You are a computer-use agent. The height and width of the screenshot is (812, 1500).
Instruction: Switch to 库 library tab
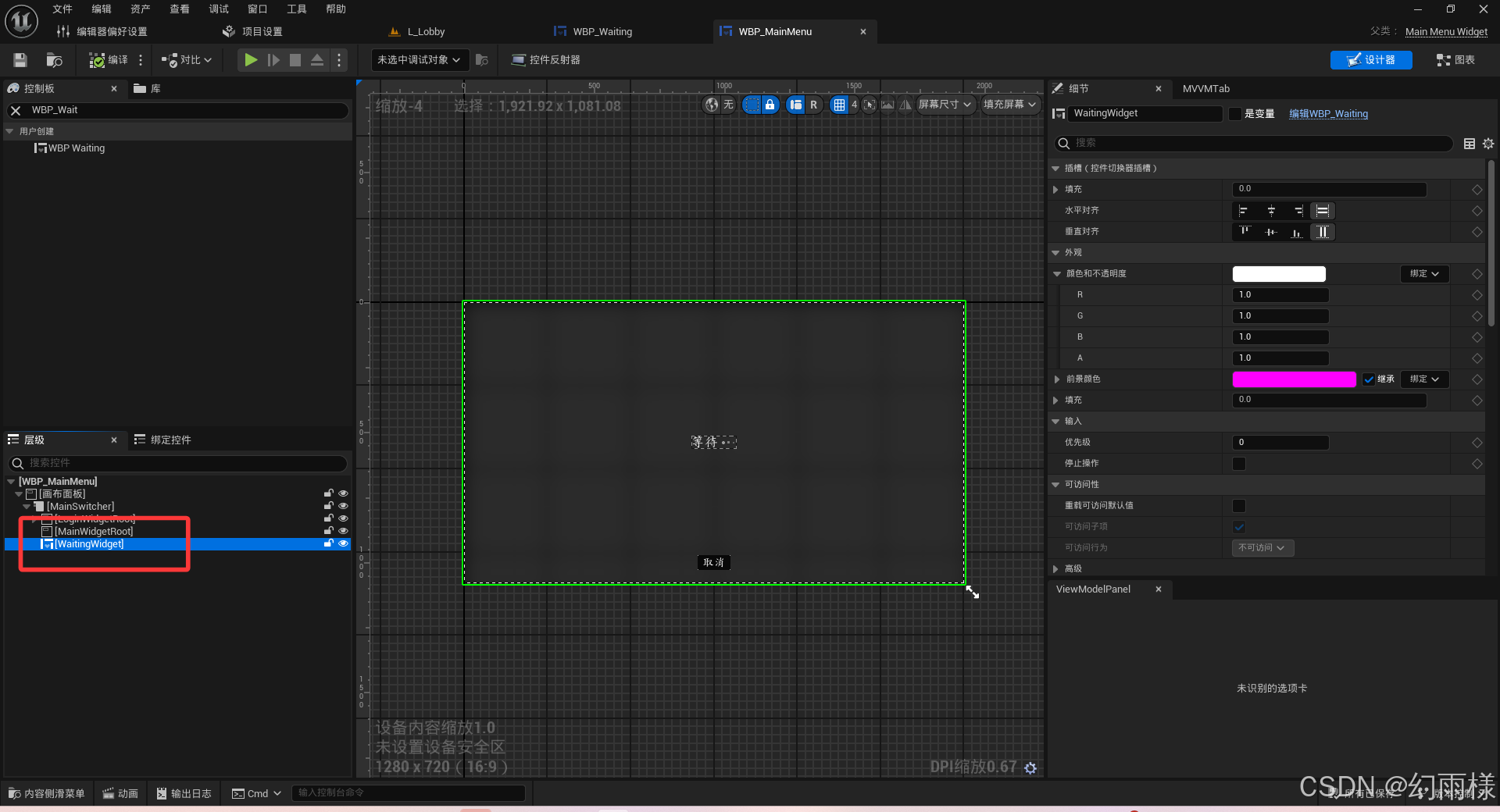(148, 89)
